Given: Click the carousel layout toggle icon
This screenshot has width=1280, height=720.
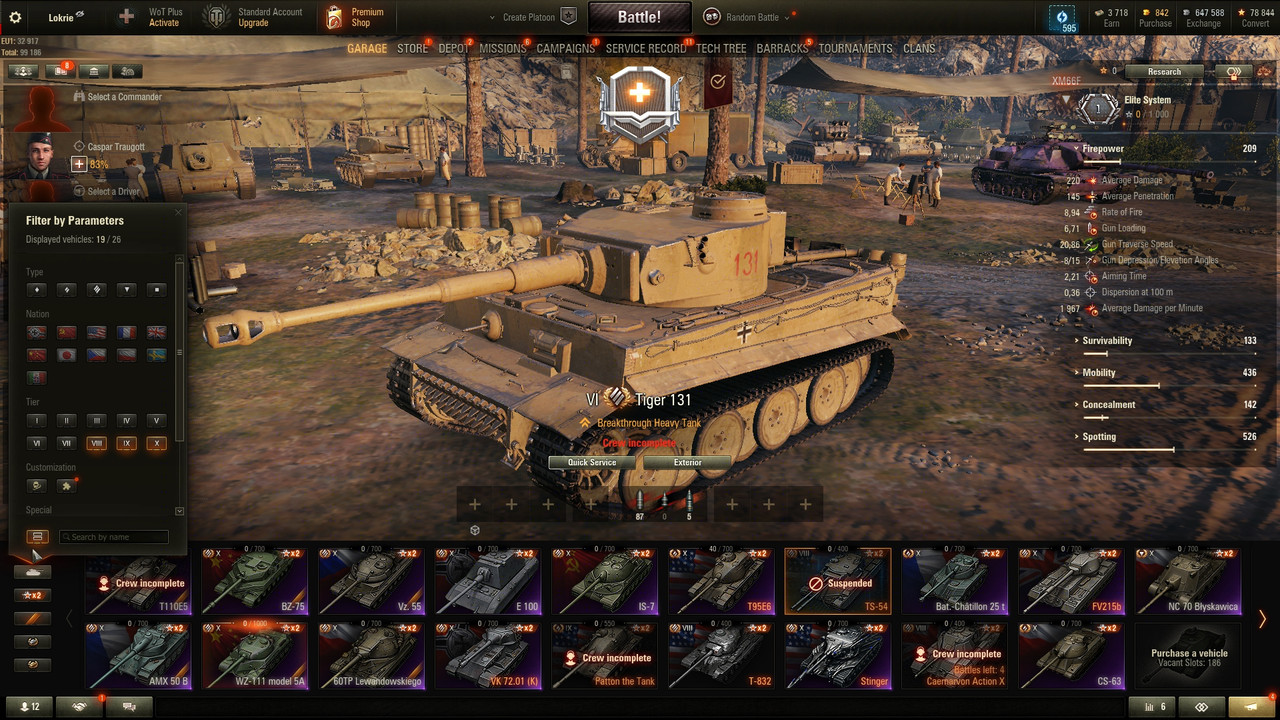Looking at the screenshot, I should [37, 537].
